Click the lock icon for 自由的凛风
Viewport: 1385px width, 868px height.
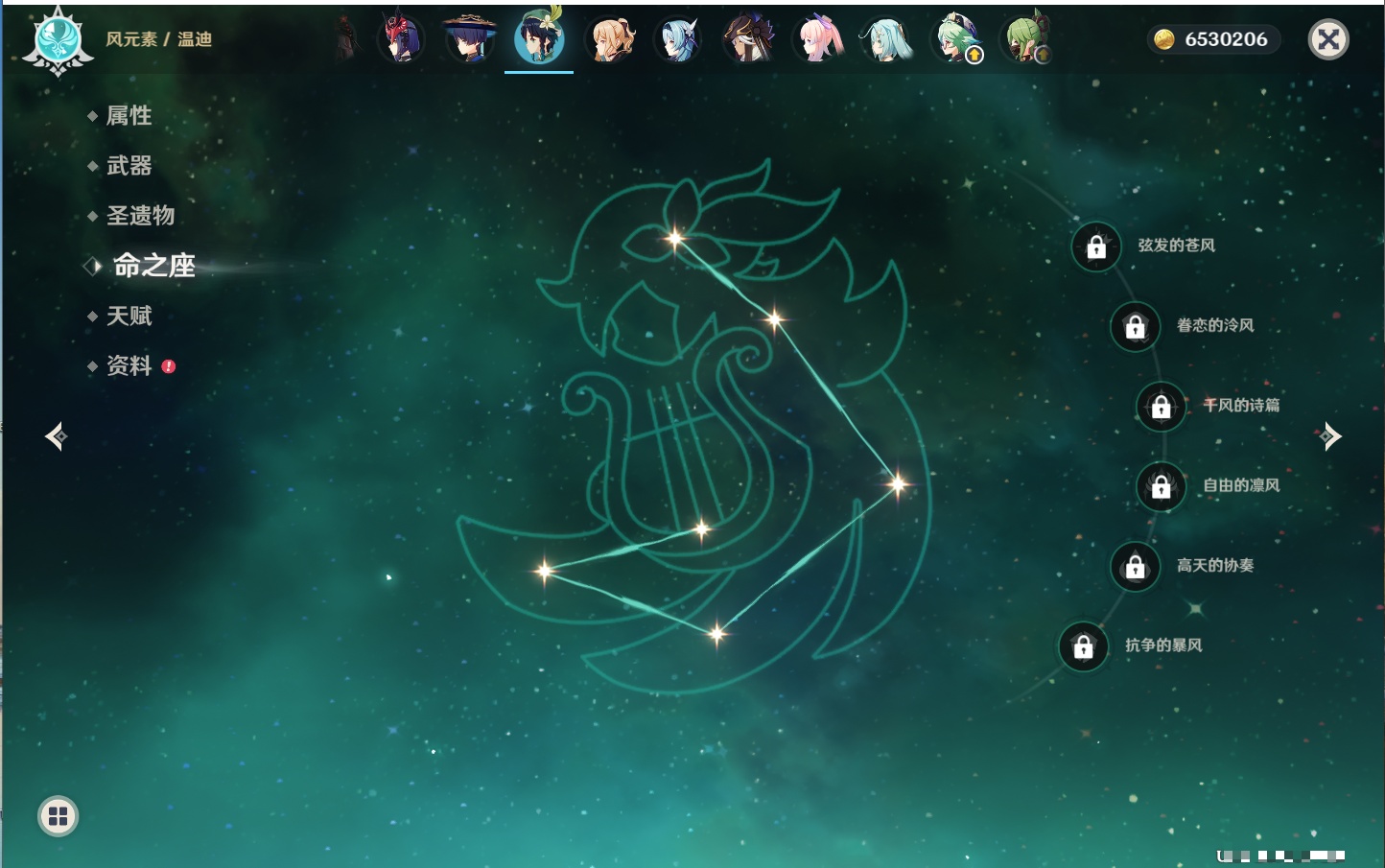point(1161,487)
